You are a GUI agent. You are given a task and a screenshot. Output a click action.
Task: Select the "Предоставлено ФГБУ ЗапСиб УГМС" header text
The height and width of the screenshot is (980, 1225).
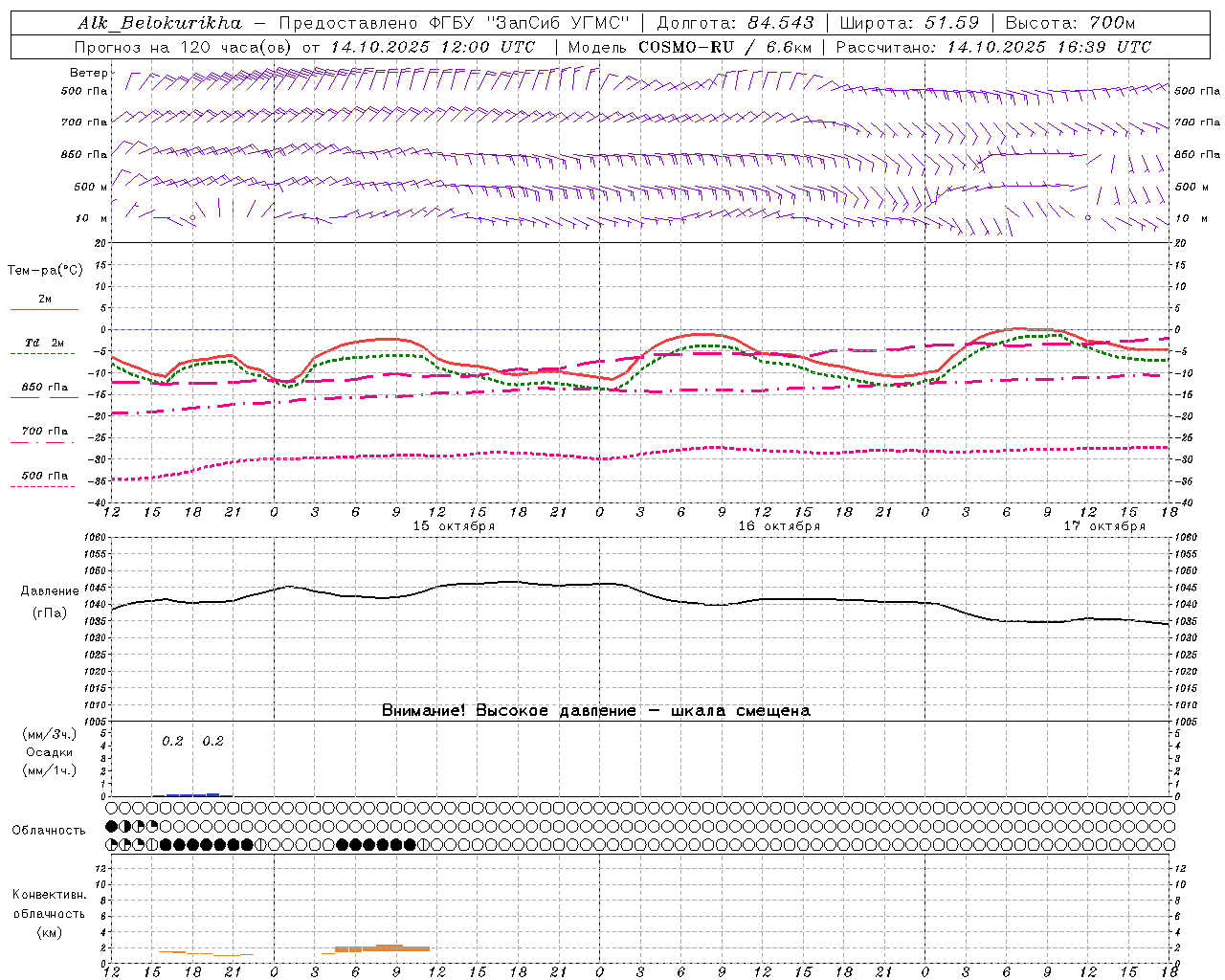[455, 23]
